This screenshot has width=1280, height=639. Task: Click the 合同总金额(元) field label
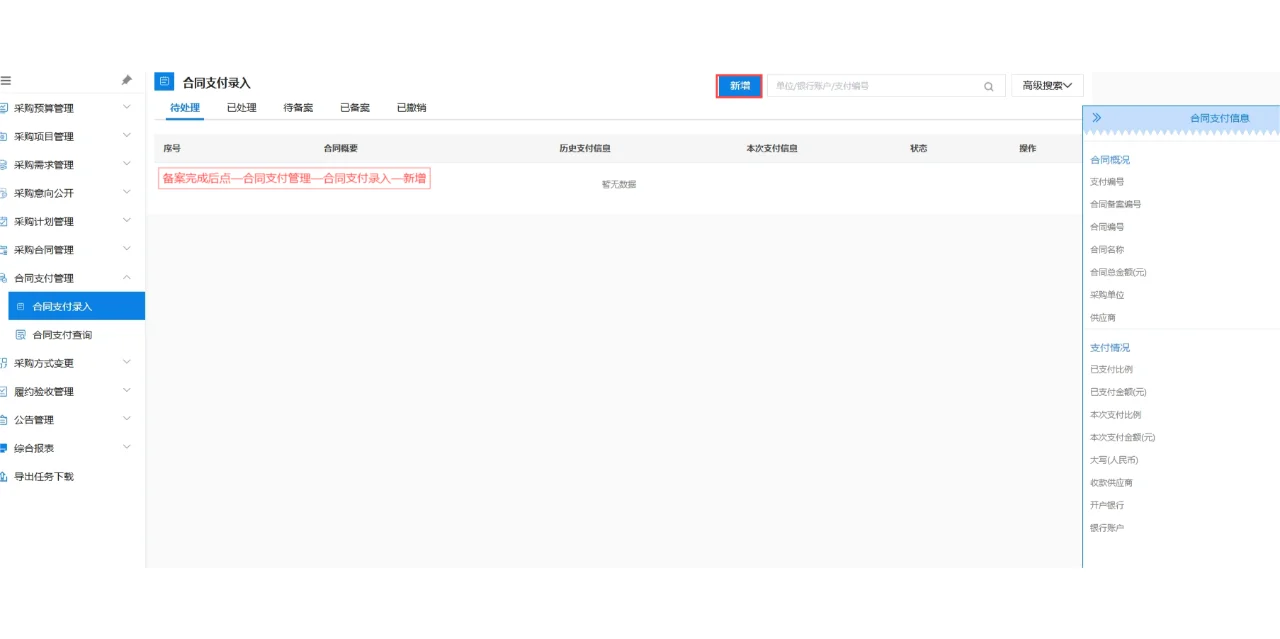pos(1118,272)
